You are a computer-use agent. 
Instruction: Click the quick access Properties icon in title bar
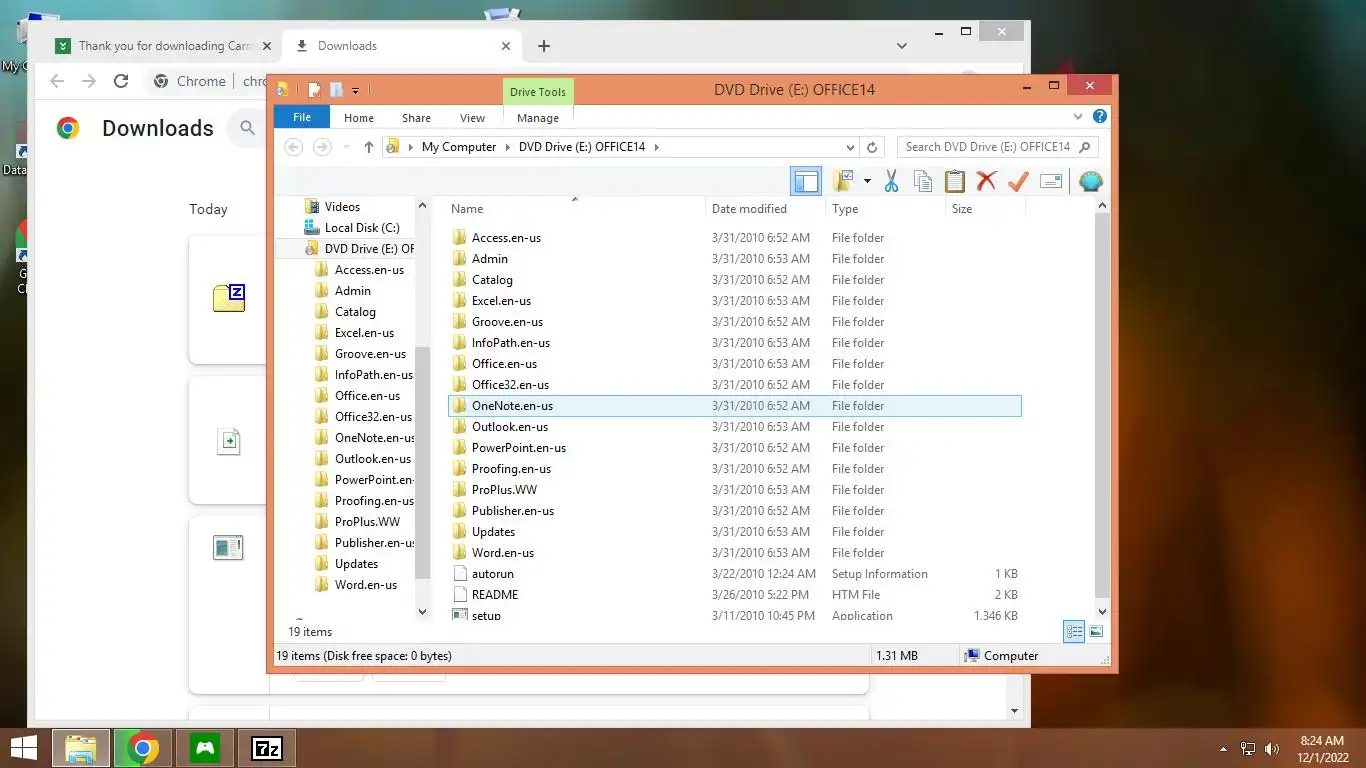(315, 90)
